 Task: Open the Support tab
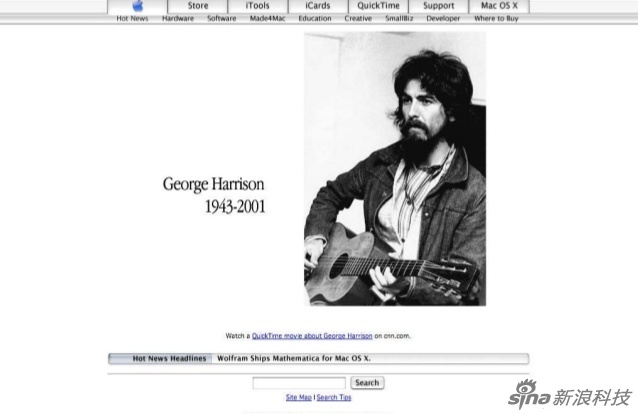439,6
